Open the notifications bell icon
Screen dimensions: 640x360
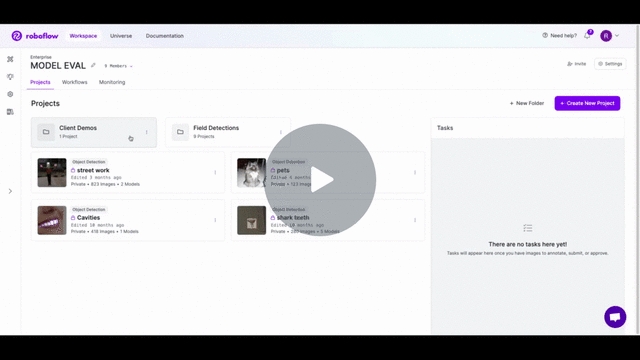pos(587,36)
